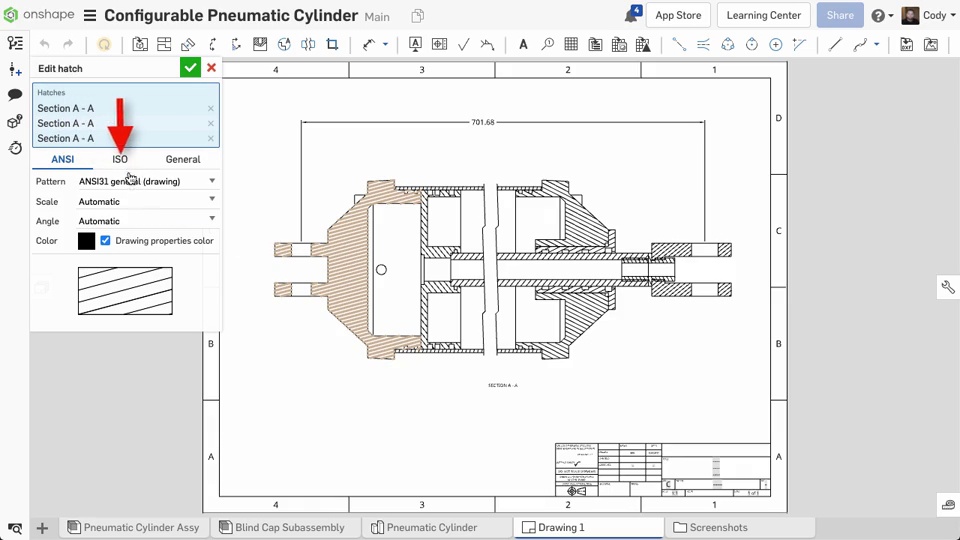960x540 pixels.
Task: Add new tab with plus icon
Action: [42, 527]
